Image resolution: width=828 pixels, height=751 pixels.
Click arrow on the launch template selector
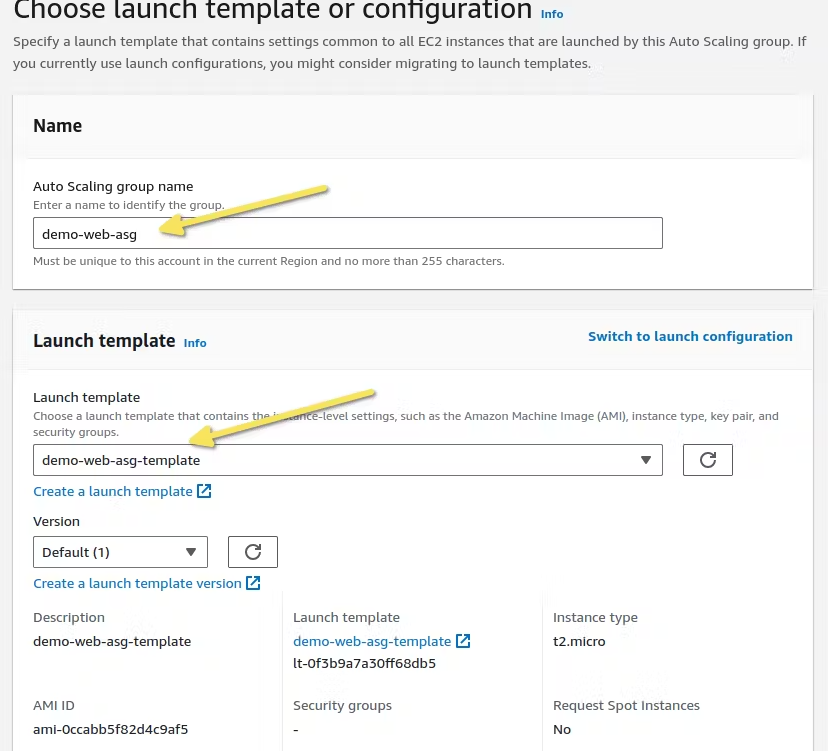pyautogui.click(x=645, y=460)
